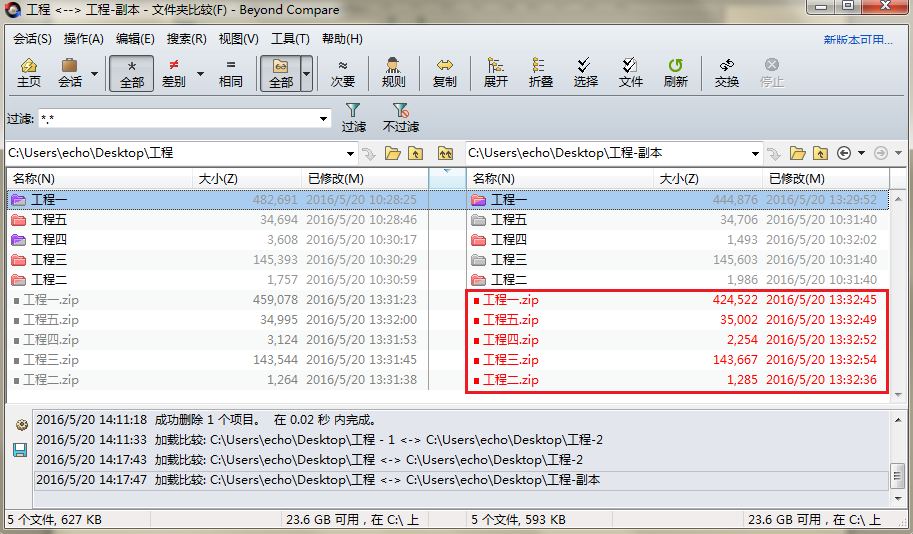This screenshot has height=534, width=913.
Task: Open the 操作(A) menu
Action: click(83, 39)
